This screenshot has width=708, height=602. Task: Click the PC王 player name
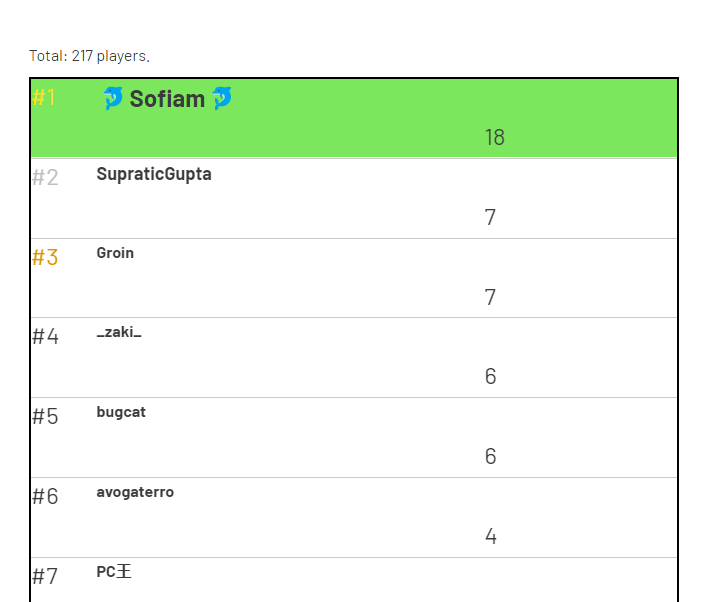[x=114, y=572]
